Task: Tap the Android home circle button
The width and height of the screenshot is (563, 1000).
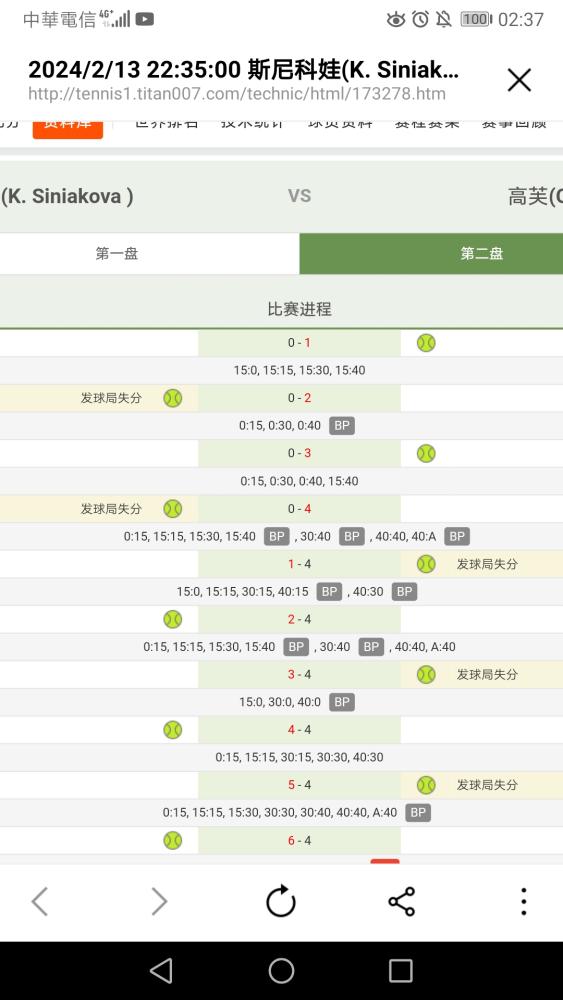Action: (x=281, y=971)
